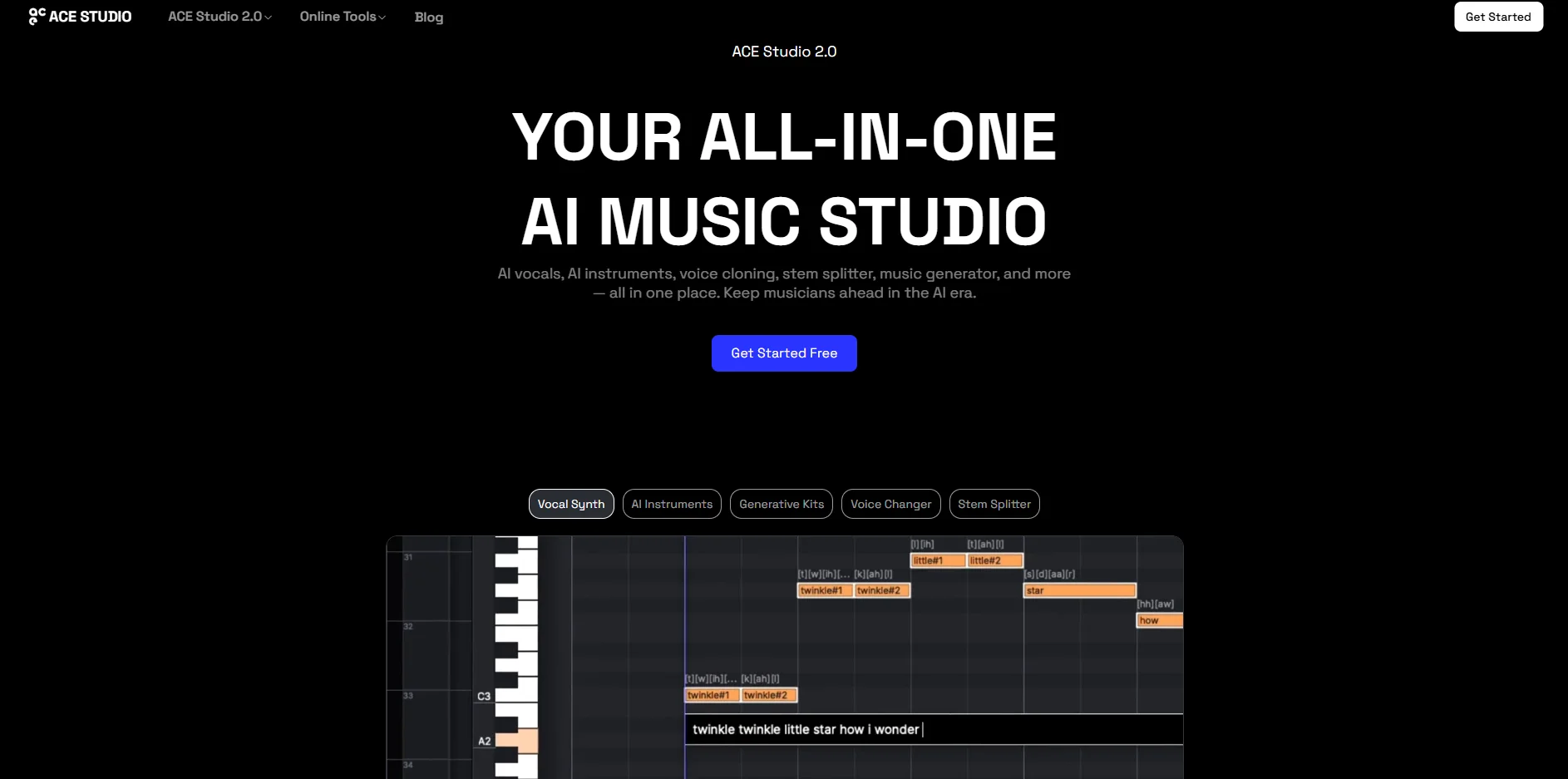Image resolution: width=1568 pixels, height=779 pixels.
Task: Select the 'star' note block
Action: (1078, 589)
